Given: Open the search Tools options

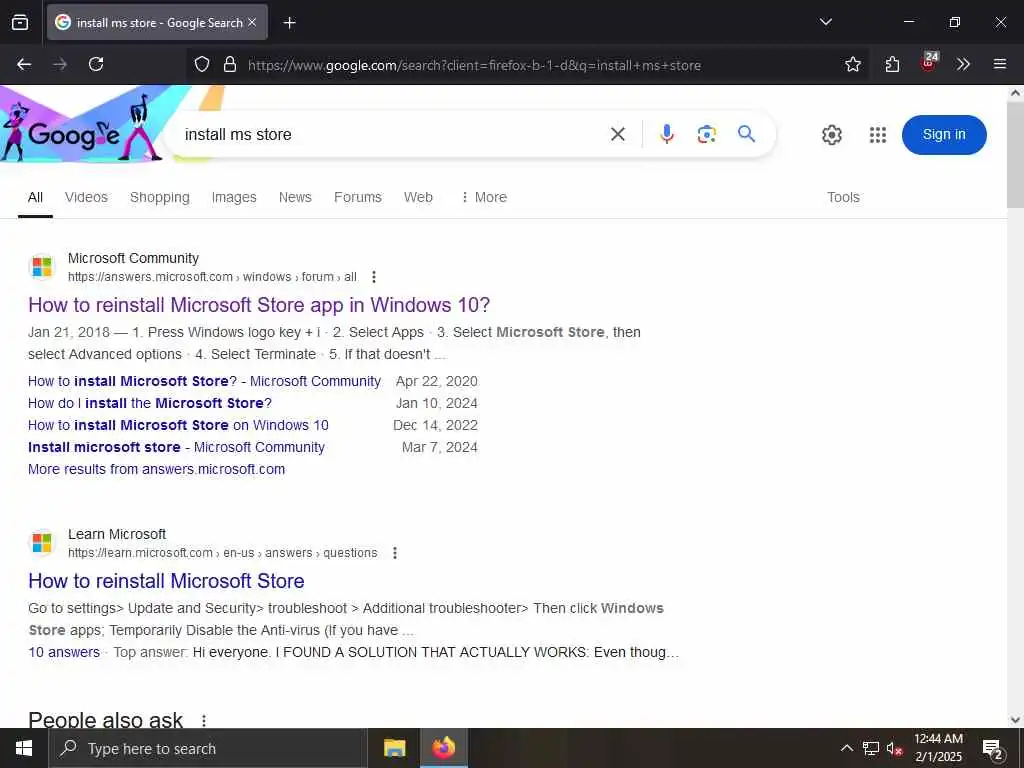Looking at the screenshot, I should click(x=843, y=197).
